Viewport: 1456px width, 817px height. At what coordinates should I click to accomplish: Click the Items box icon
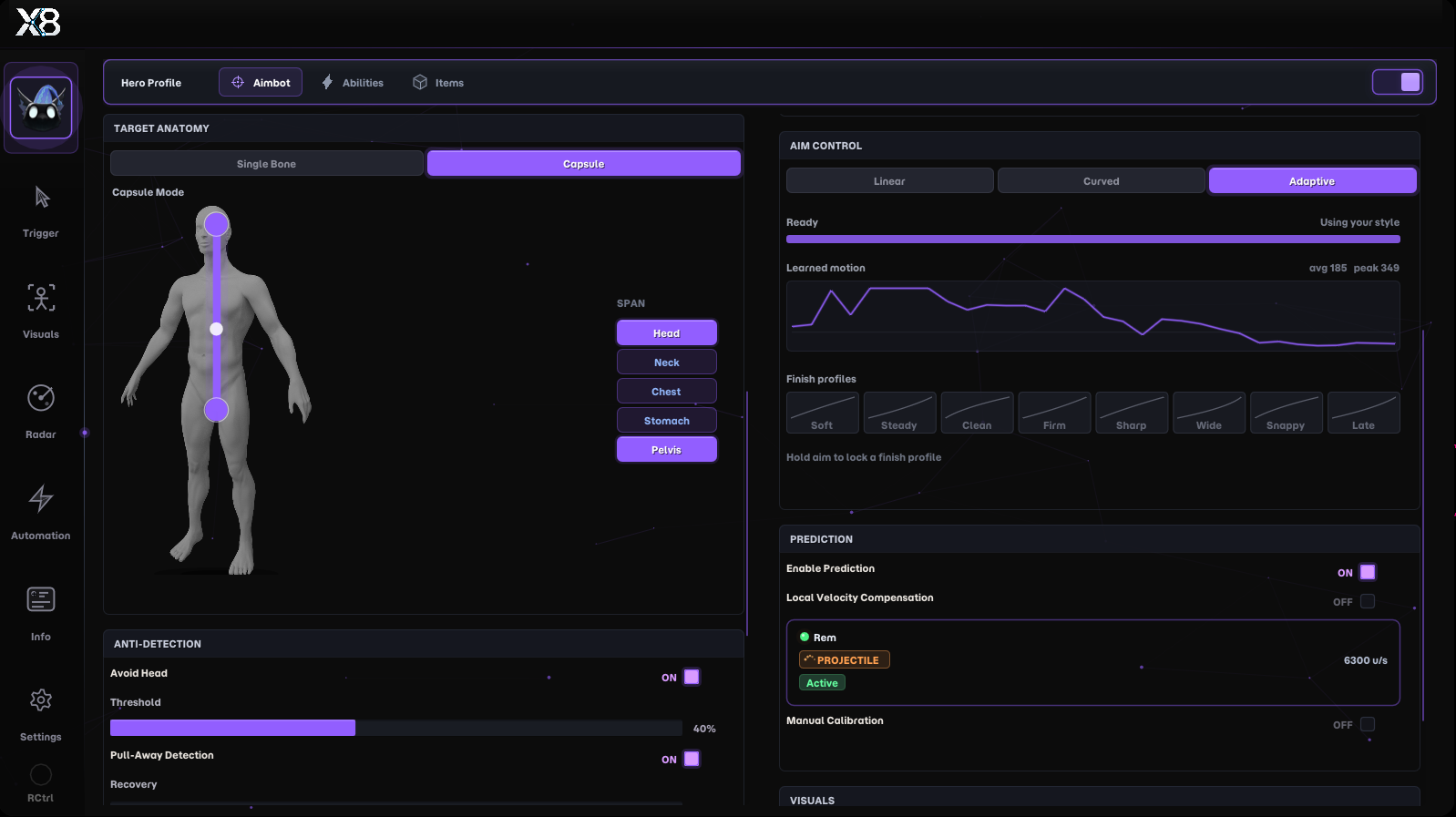pos(420,82)
